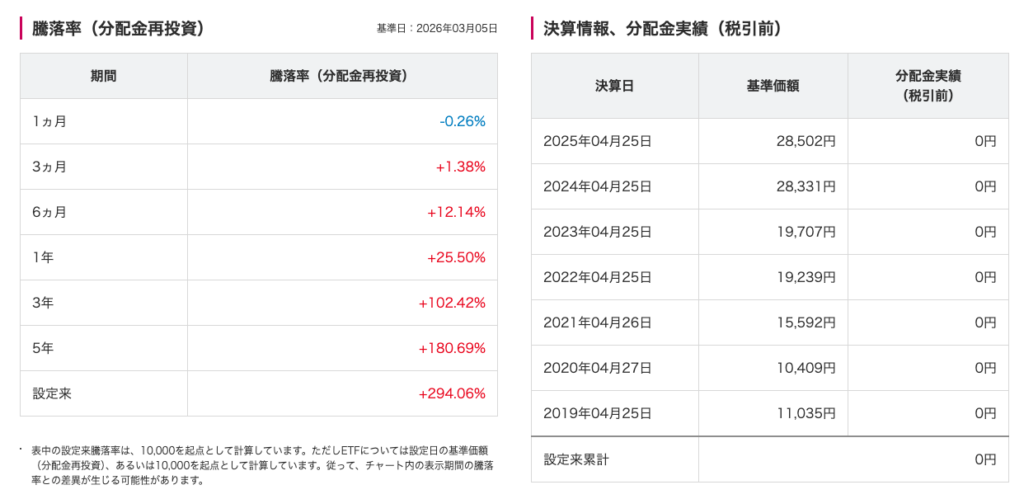Image resolution: width=1024 pixels, height=499 pixels.
Task: Click the 2025年04月25日 settlement date
Action: pos(597,141)
